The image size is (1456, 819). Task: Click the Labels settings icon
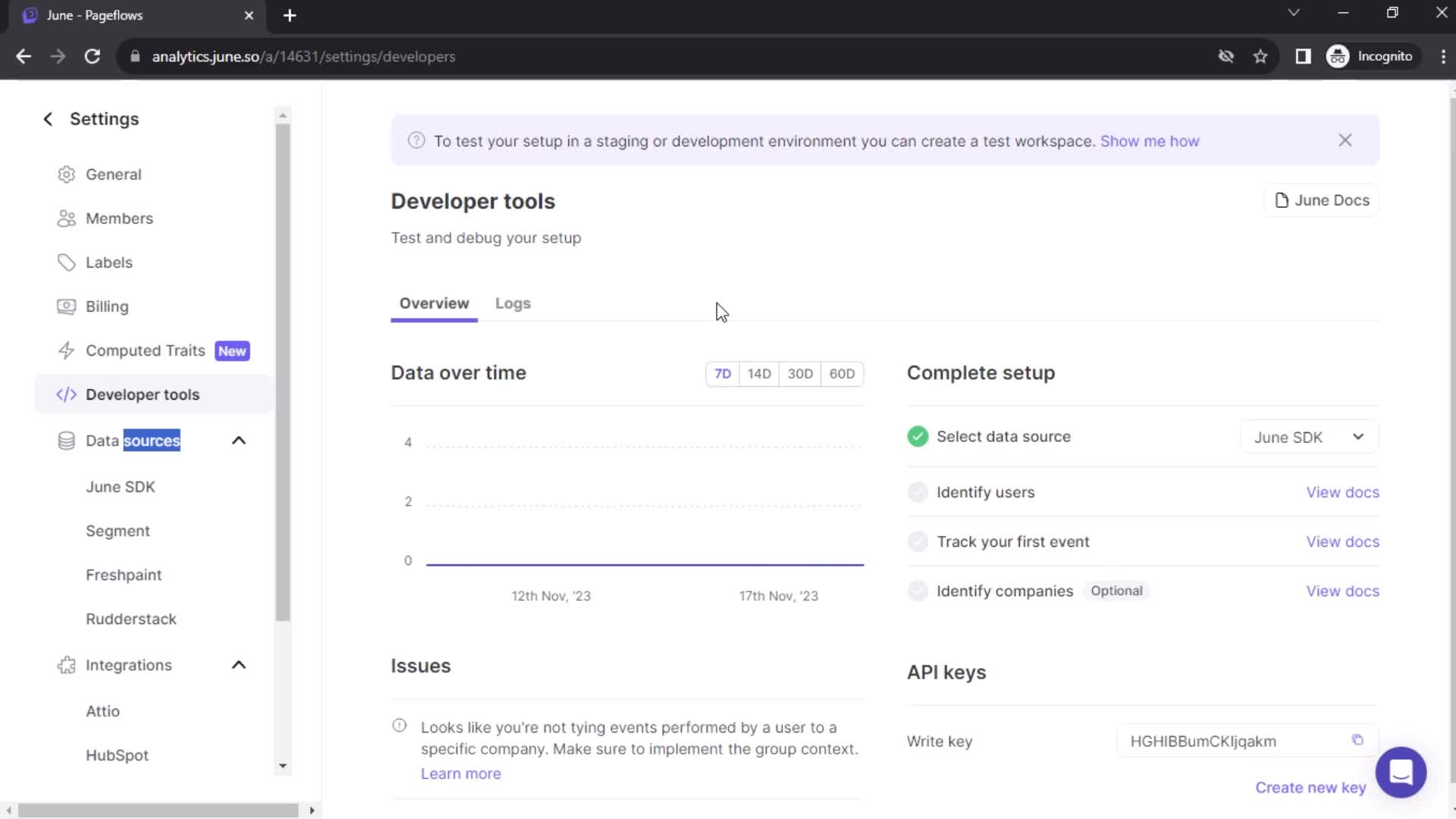click(x=66, y=262)
